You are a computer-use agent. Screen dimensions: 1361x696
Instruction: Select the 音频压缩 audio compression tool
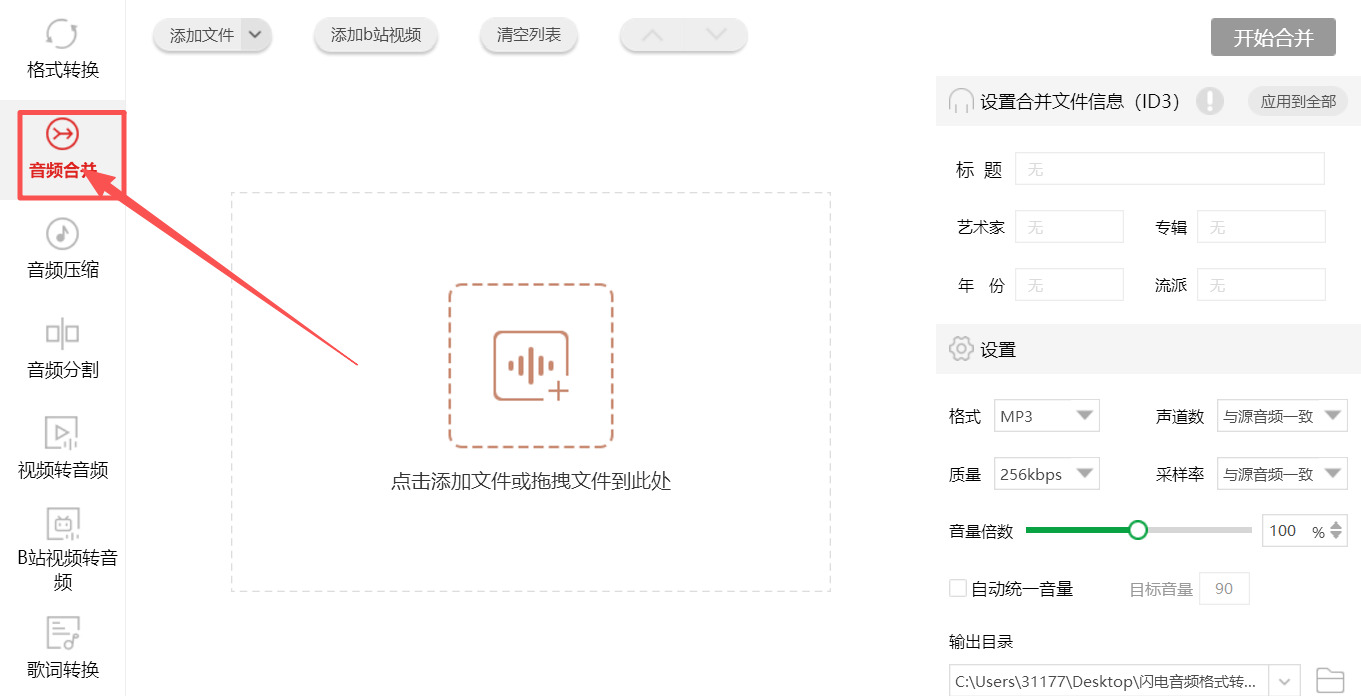coord(61,246)
